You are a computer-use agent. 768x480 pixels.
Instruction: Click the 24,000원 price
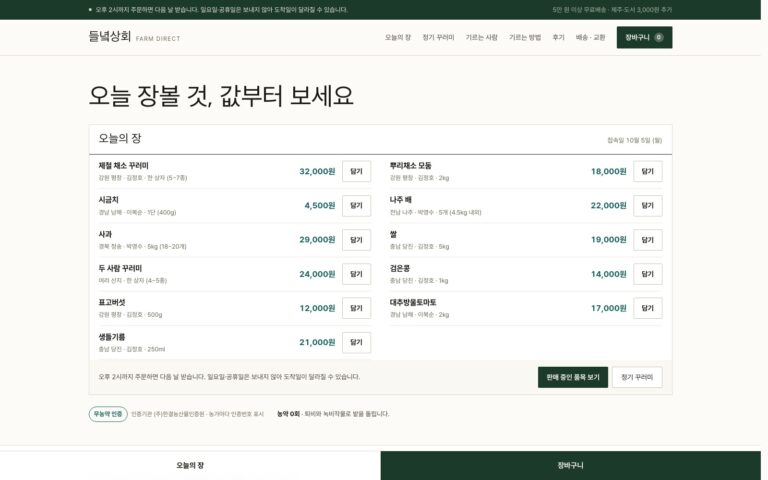(317, 274)
